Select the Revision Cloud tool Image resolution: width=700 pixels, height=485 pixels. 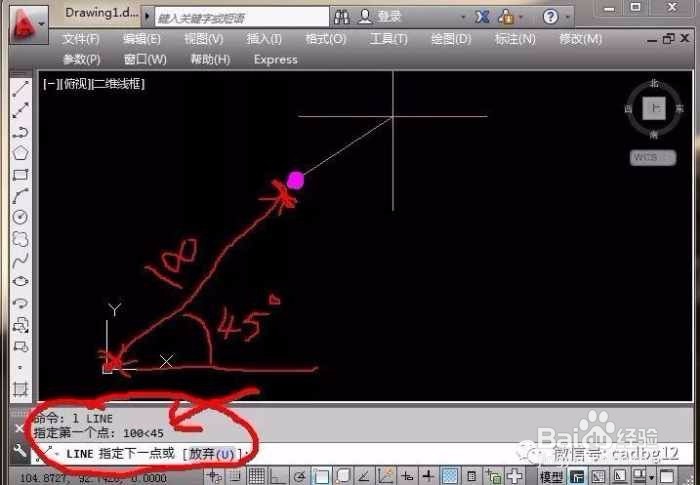pyautogui.click(x=21, y=239)
